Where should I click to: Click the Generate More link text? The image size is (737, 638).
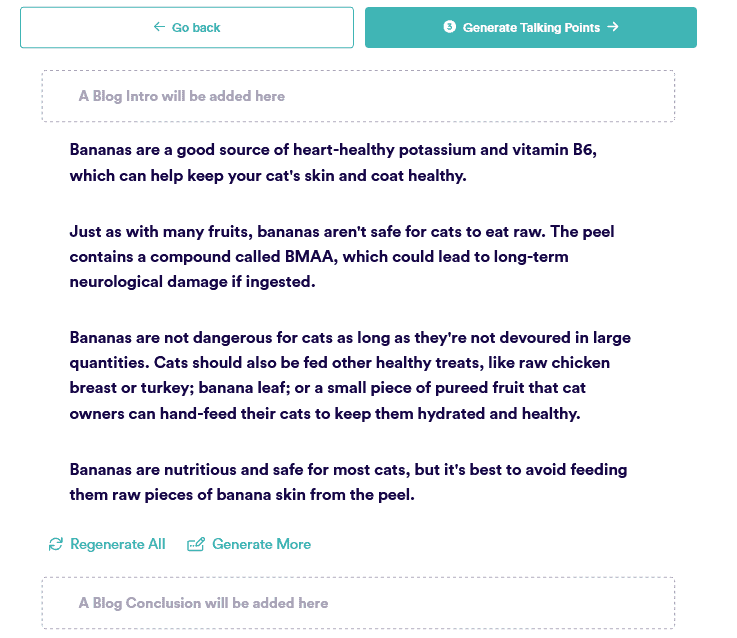(x=261, y=544)
